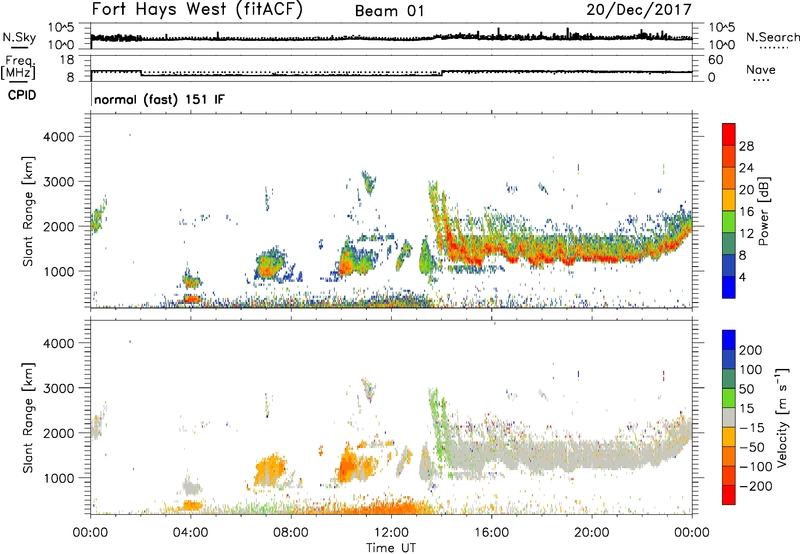
Task: Select the "Beam 01" header text
Action: [390, 11]
